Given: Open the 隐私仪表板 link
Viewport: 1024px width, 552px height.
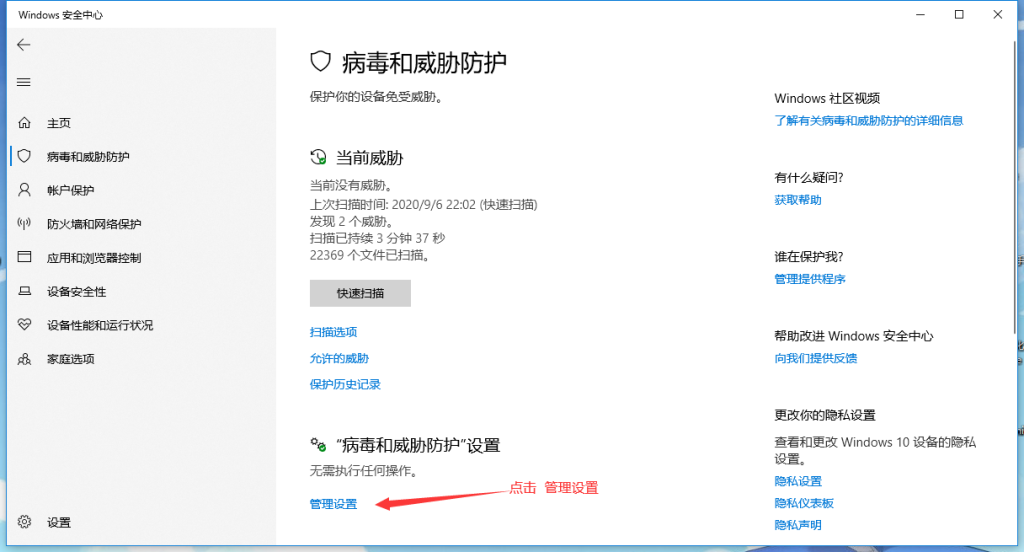Looking at the screenshot, I should (804, 503).
